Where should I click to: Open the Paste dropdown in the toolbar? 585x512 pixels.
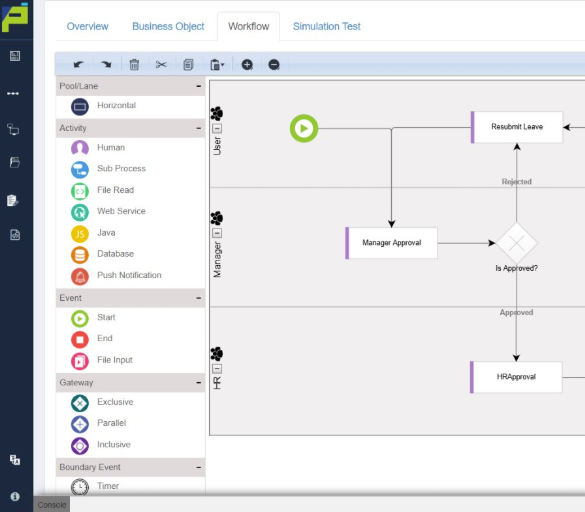tap(217, 65)
